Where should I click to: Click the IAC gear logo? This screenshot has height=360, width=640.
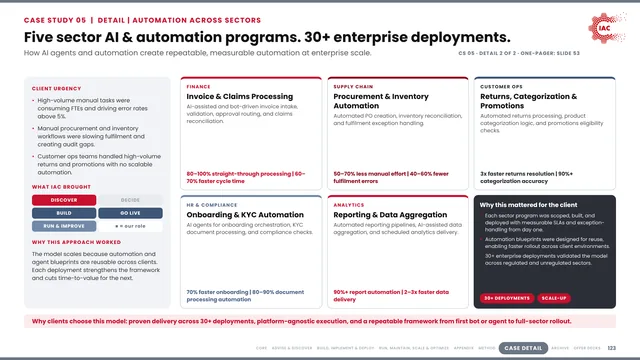607,28
